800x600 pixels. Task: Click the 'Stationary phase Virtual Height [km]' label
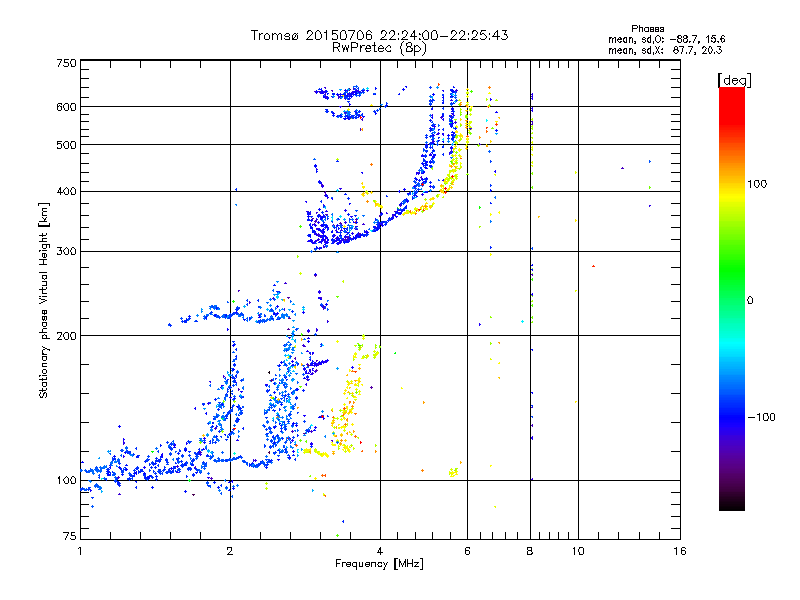pos(44,300)
